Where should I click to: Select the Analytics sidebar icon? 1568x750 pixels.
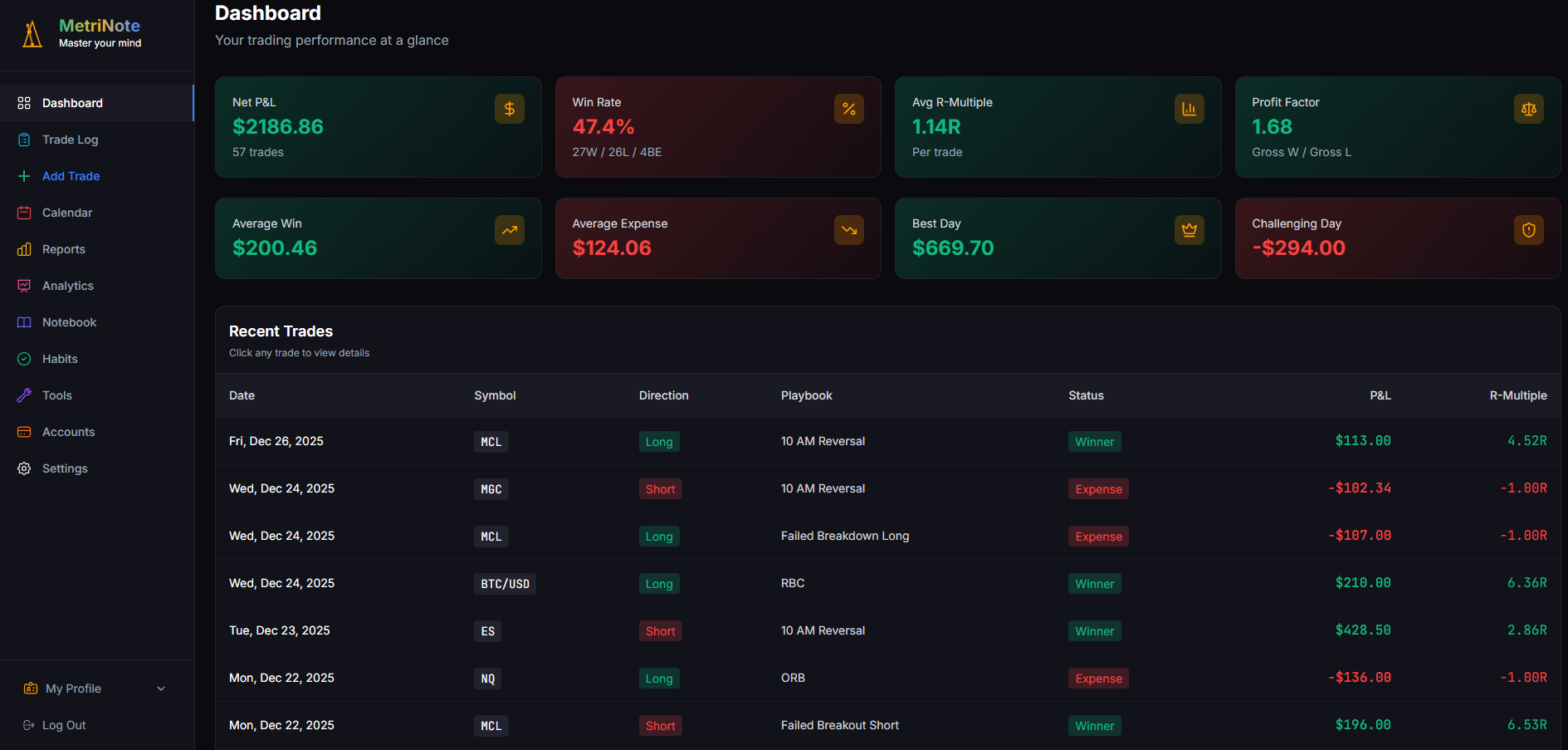(24, 286)
